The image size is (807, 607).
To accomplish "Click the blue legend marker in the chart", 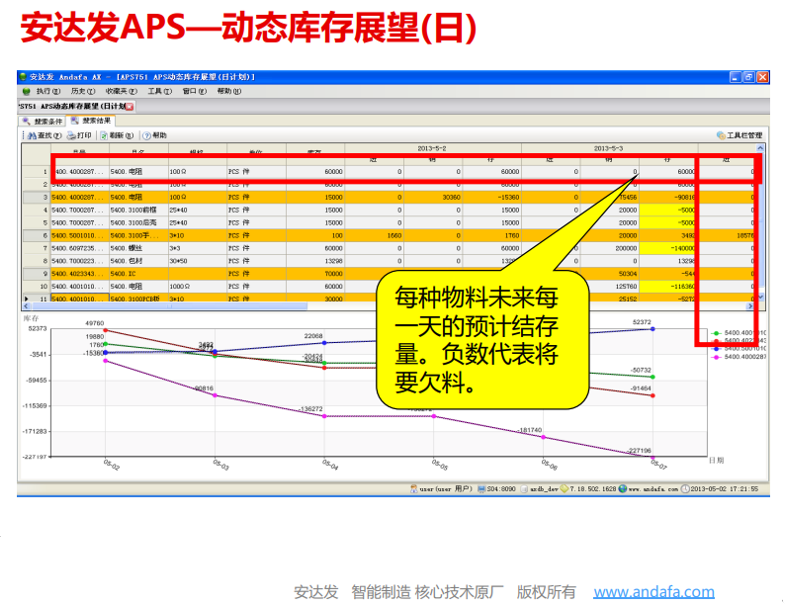I will click(x=716, y=349).
